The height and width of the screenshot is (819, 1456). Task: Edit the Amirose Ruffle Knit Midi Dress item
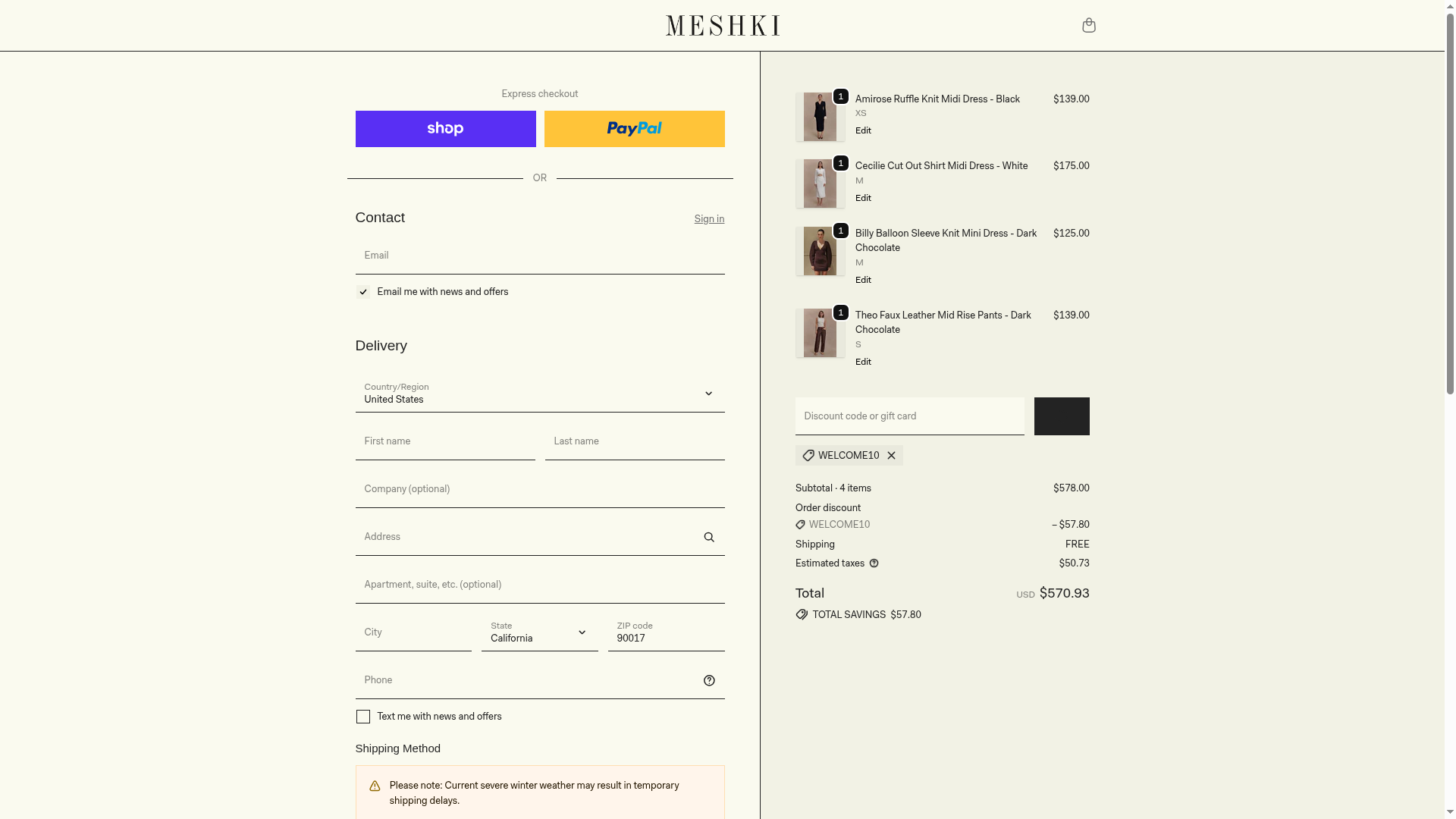point(863,130)
